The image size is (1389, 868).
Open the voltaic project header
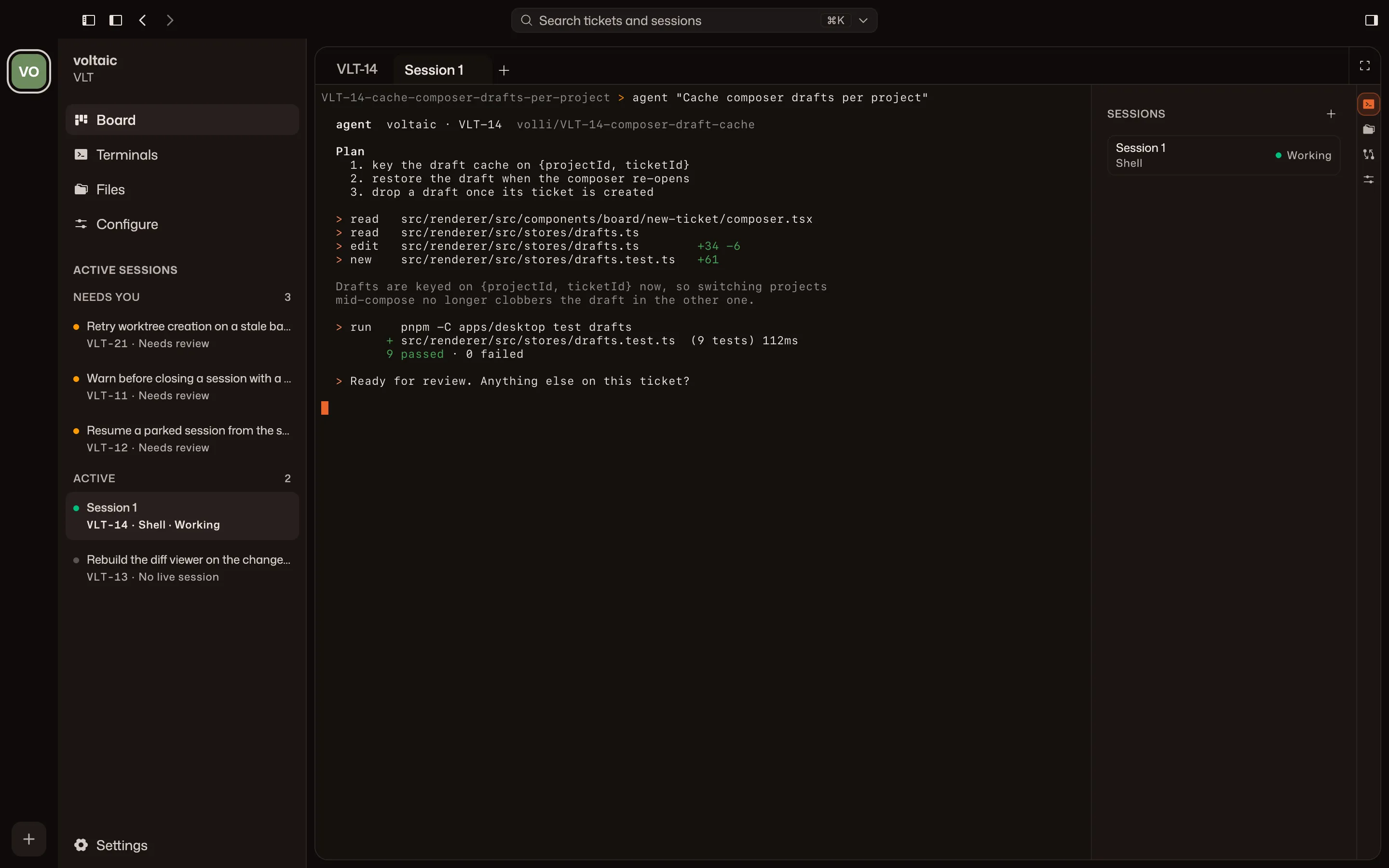(95, 68)
